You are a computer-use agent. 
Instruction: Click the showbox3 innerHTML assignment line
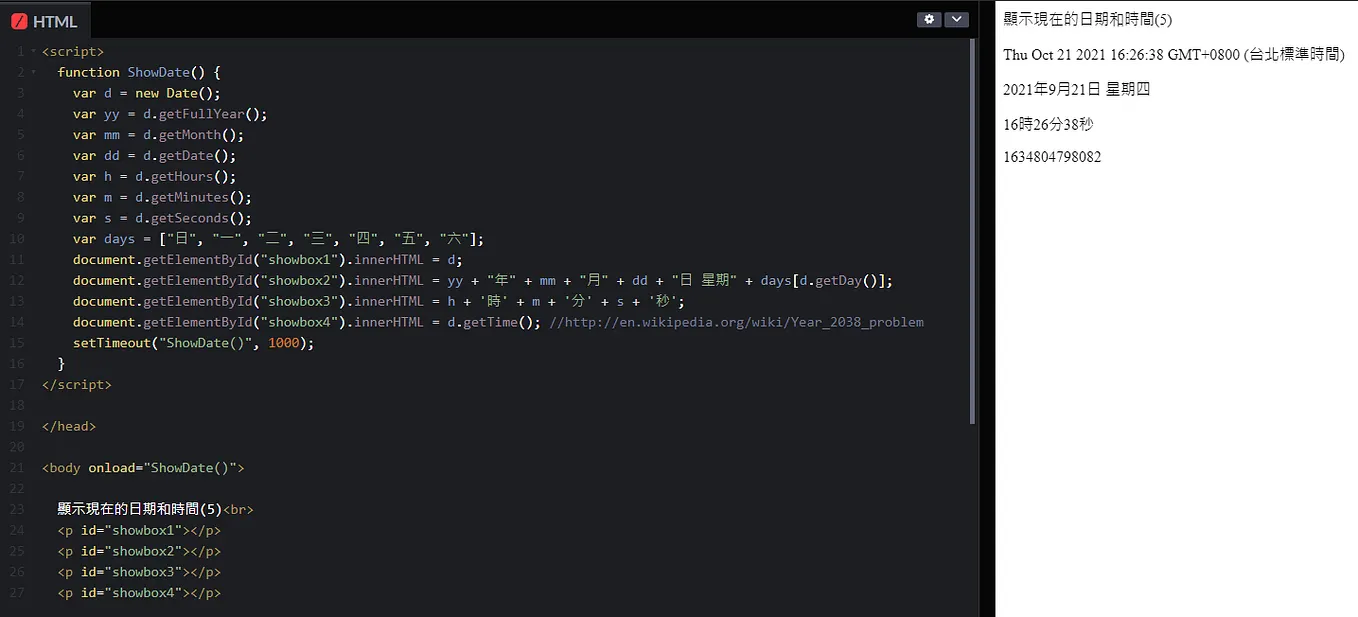coord(379,302)
